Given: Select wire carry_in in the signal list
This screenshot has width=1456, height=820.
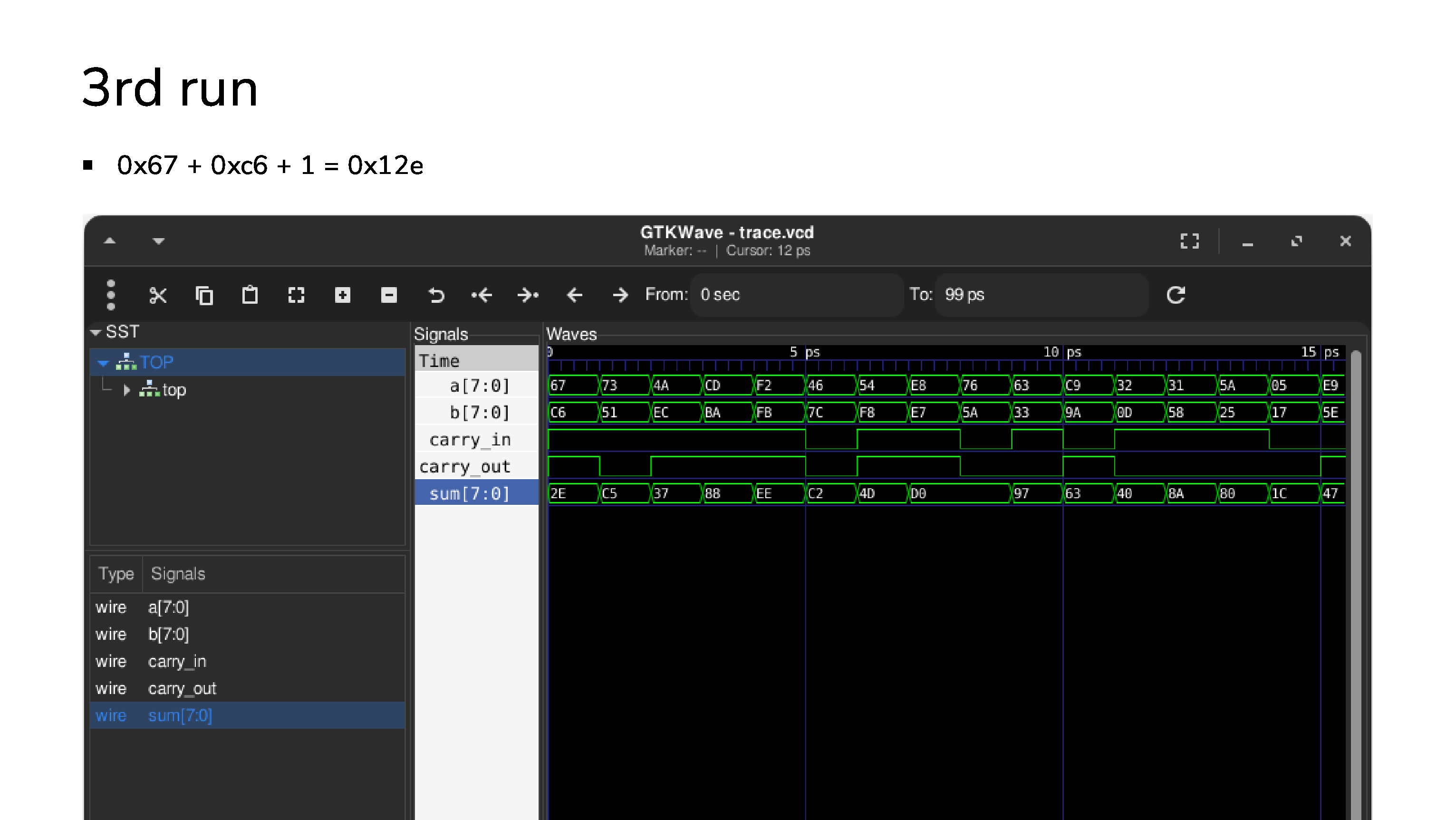Looking at the screenshot, I should [x=248, y=662].
